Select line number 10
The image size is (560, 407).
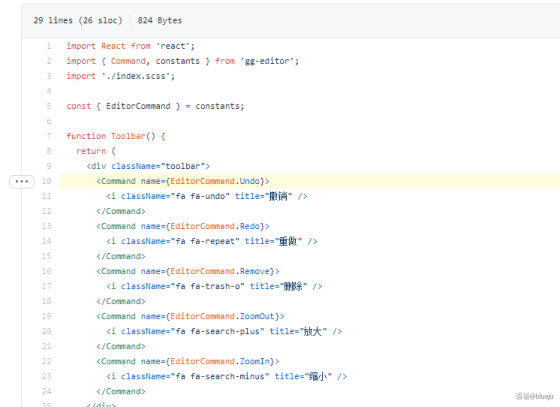click(47, 181)
